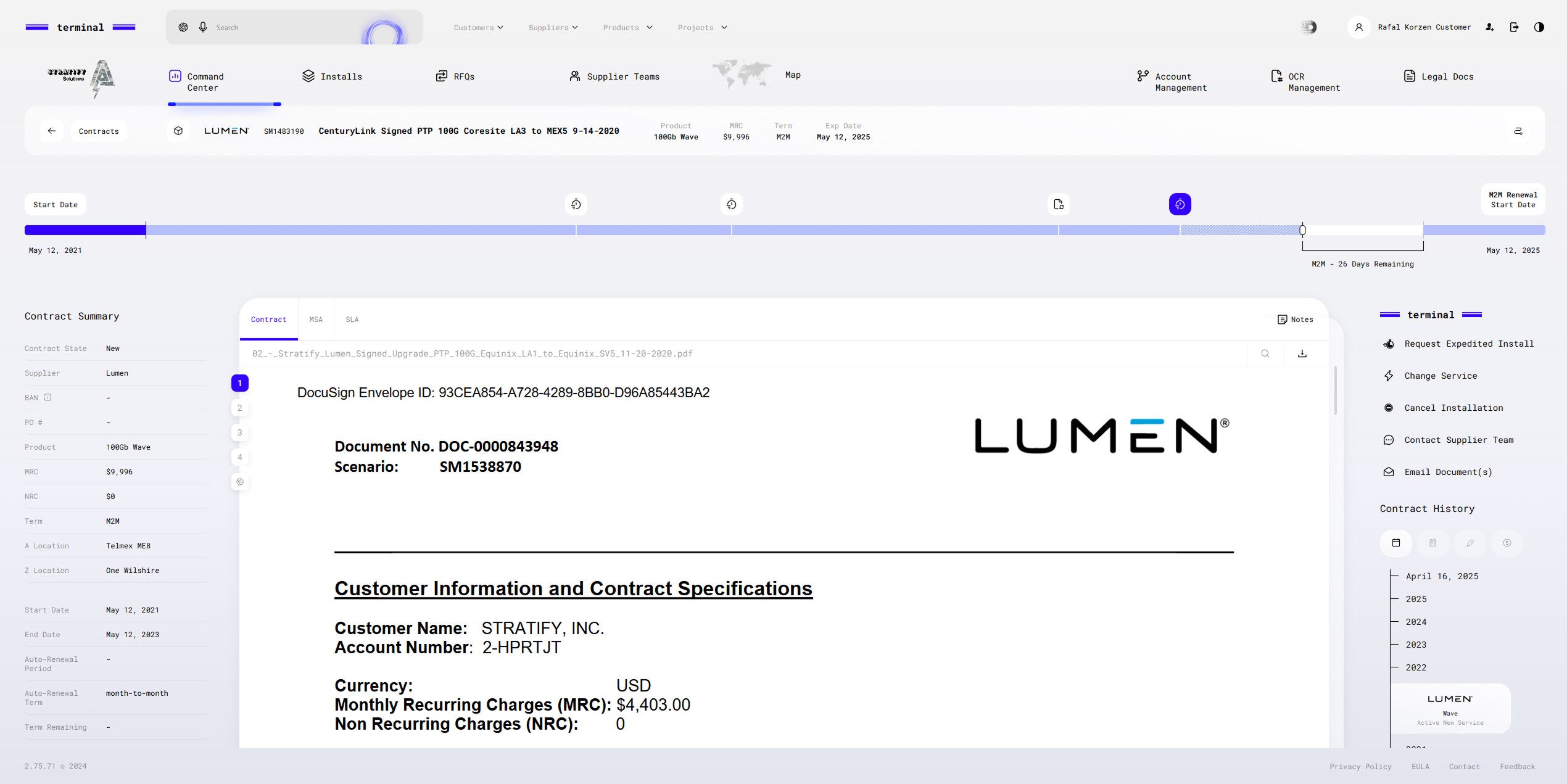
Task: Click Request Expedited Install
Action: (1468, 344)
